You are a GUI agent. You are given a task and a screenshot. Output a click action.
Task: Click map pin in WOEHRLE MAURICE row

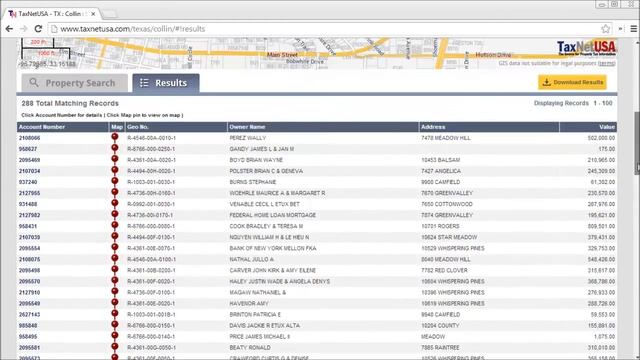[115, 192]
